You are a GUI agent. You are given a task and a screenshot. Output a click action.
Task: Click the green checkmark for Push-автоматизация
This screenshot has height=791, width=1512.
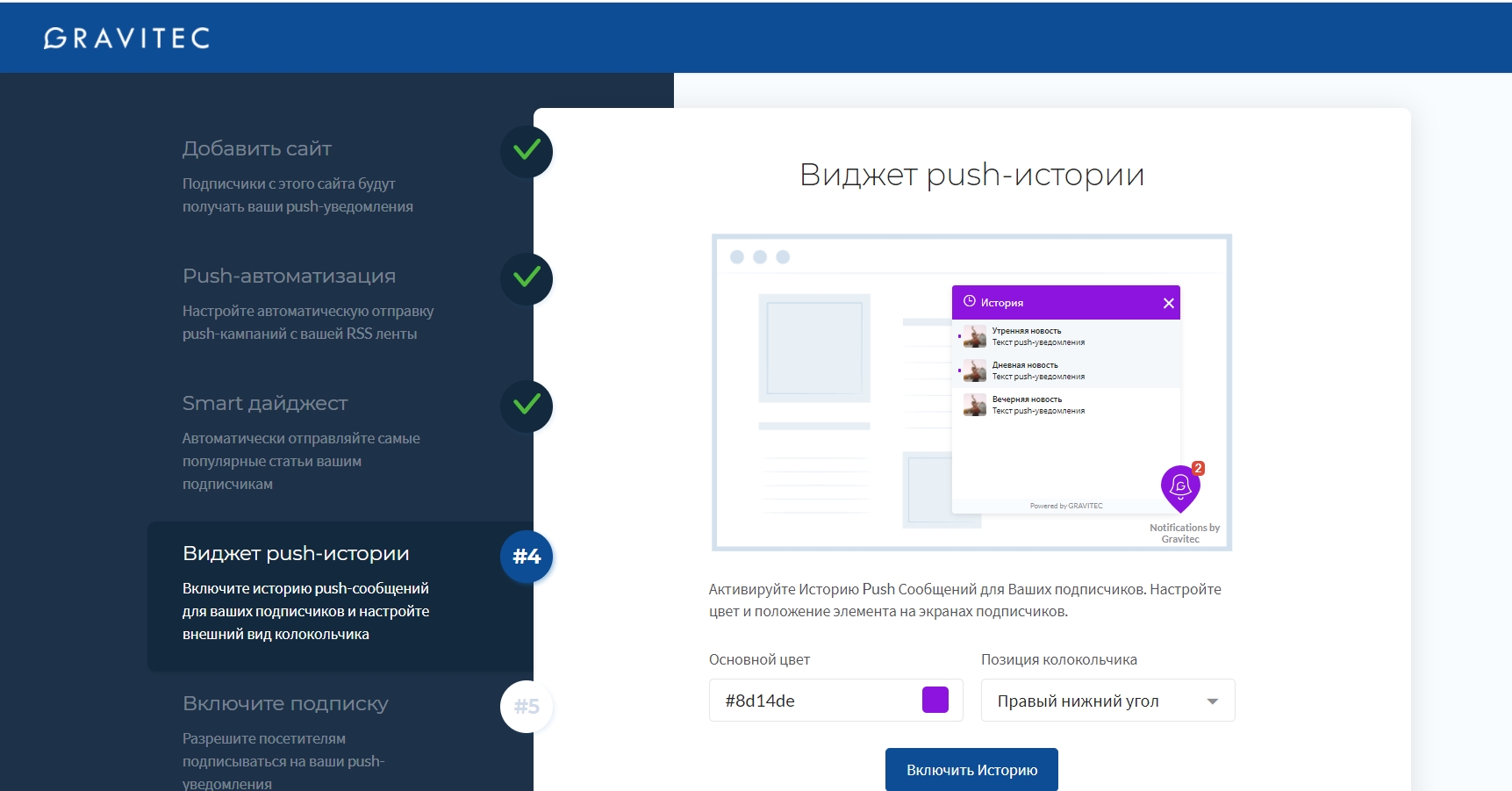tap(527, 278)
